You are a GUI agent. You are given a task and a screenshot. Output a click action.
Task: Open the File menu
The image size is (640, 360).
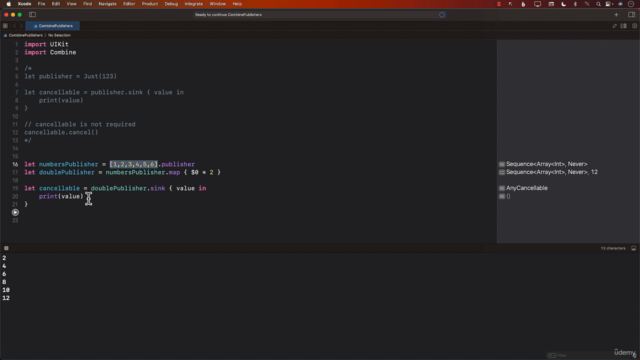[41, 4]
